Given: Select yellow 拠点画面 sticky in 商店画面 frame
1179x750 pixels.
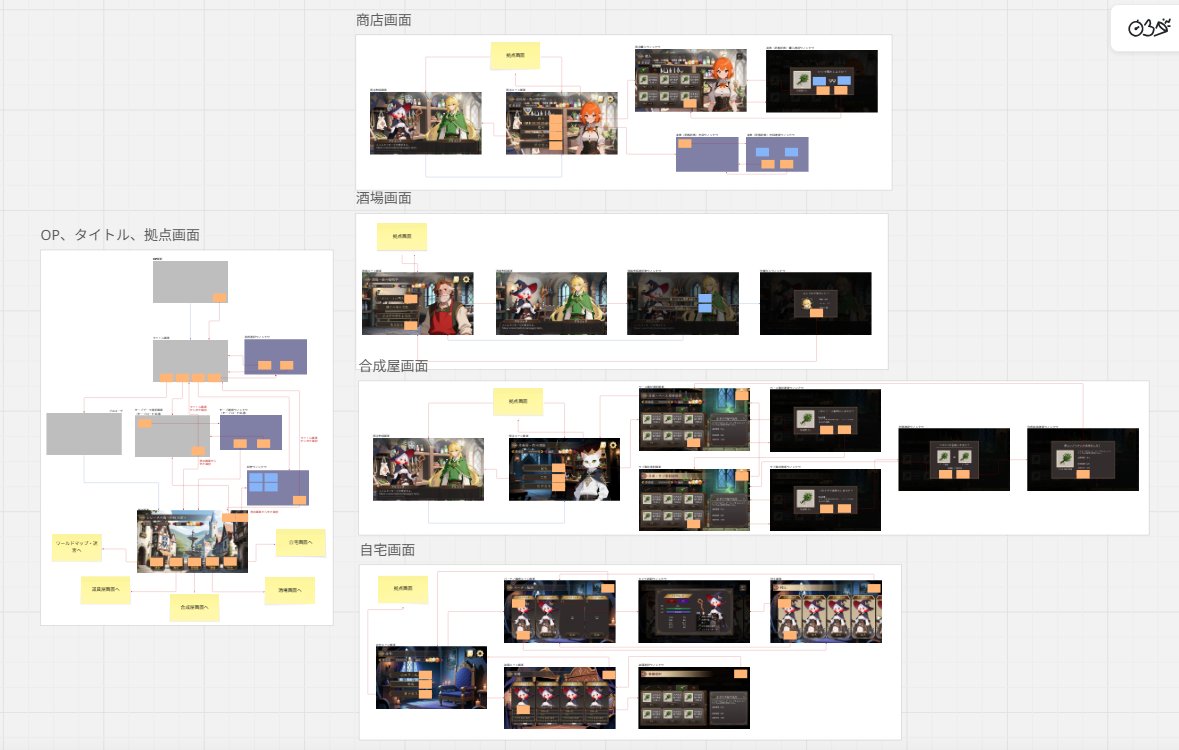Looking at the screenshot, I should click(515, 56).
